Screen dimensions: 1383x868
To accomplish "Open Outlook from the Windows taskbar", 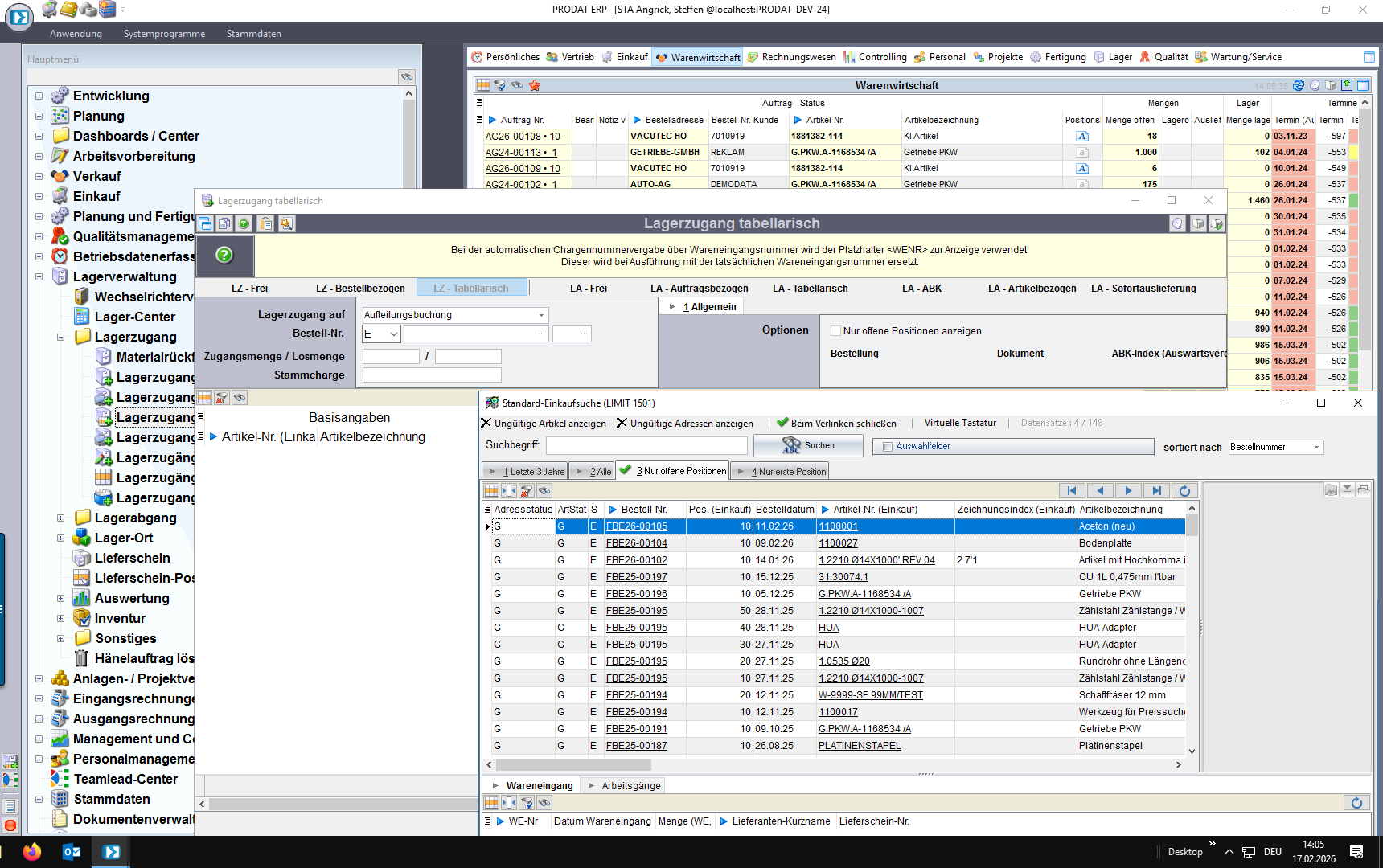I will (x=72, y=852).
